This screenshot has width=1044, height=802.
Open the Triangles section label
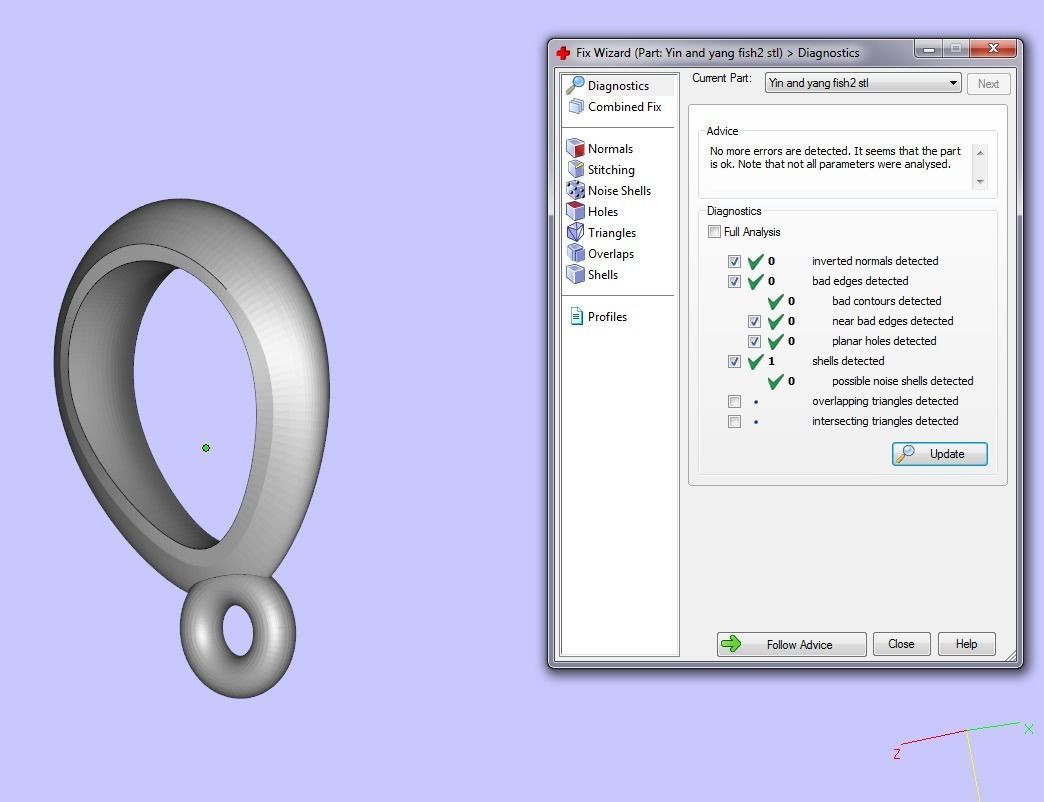612,232
